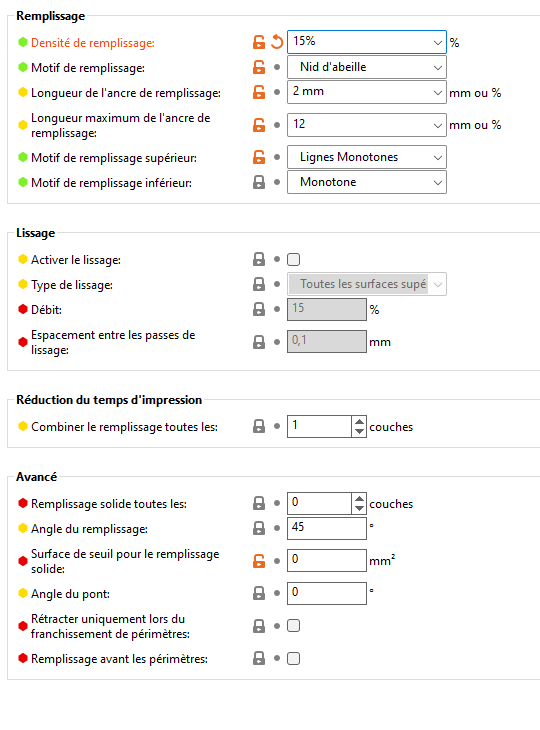The image size is (540, 730).
Task: Click the orange unlock icon for Surface de seuil
Action: click(x=259, y=561)
